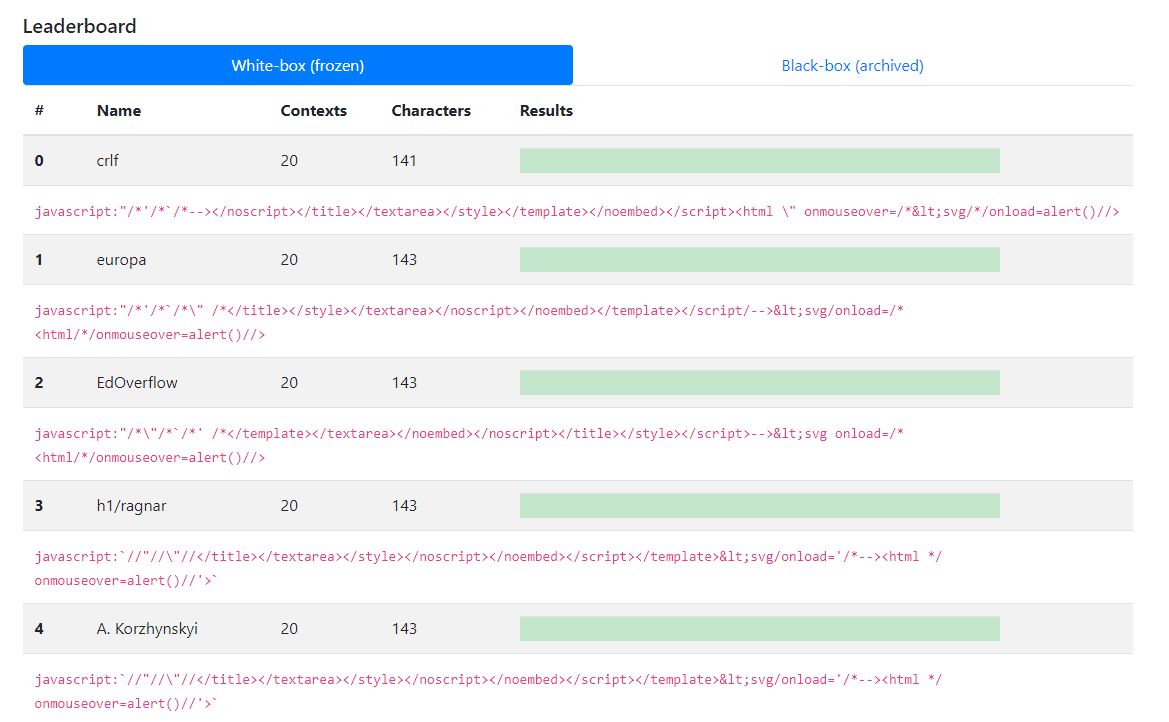
Task: Click A. Korzhynskyi's payload code below its row
Action: tap(488, 691)
